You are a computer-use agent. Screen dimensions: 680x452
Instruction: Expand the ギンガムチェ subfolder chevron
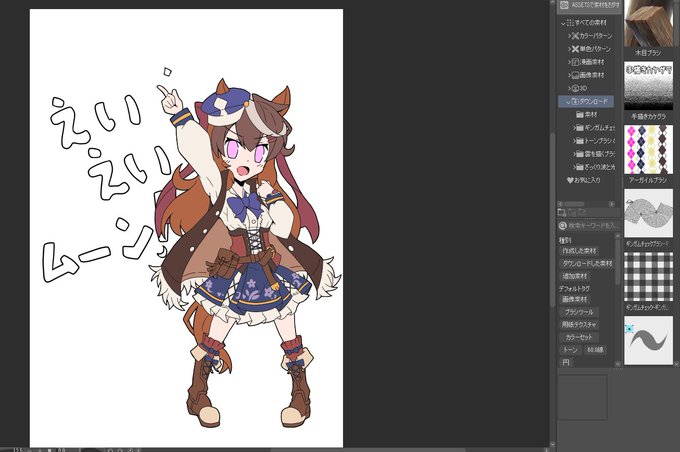pos(574,128)
